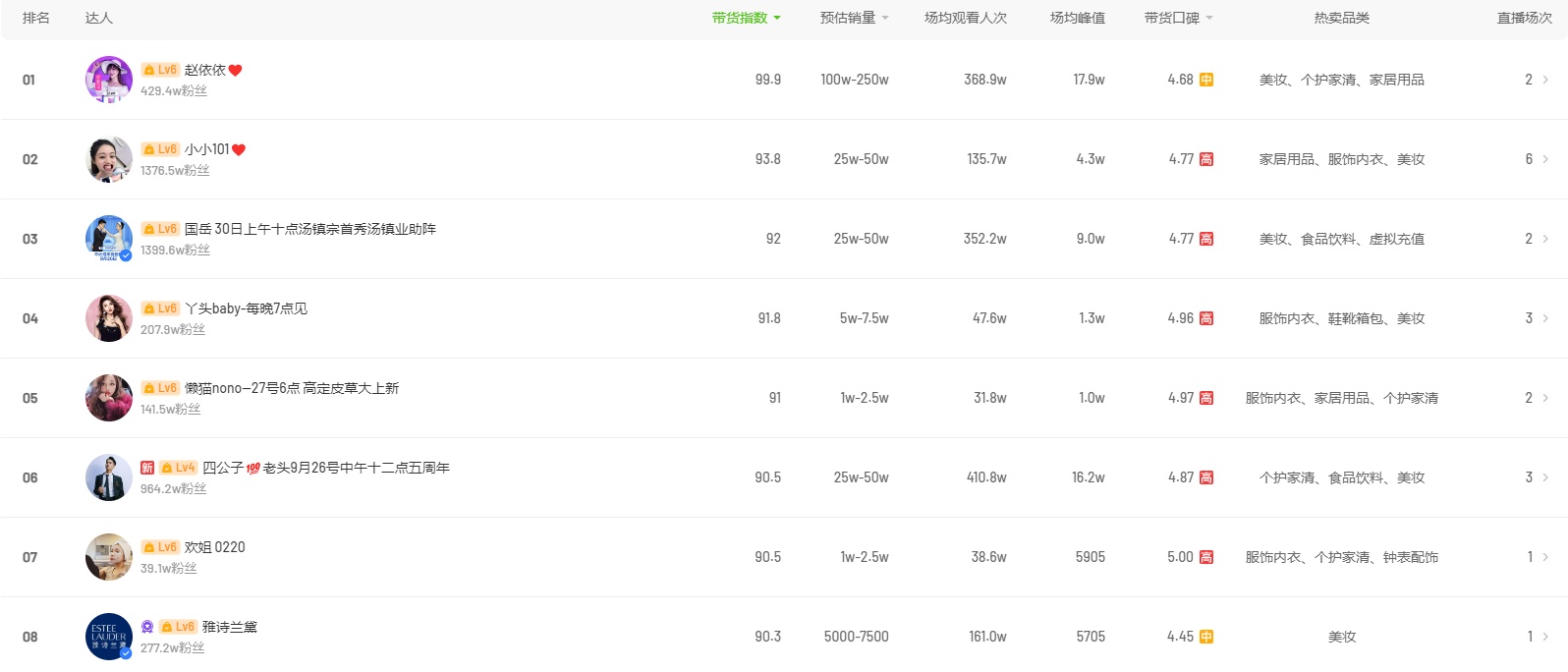Click 欢姐 0220's profile photo
This screenshot has height=672, width=1568.
click(x=108, y=557)
